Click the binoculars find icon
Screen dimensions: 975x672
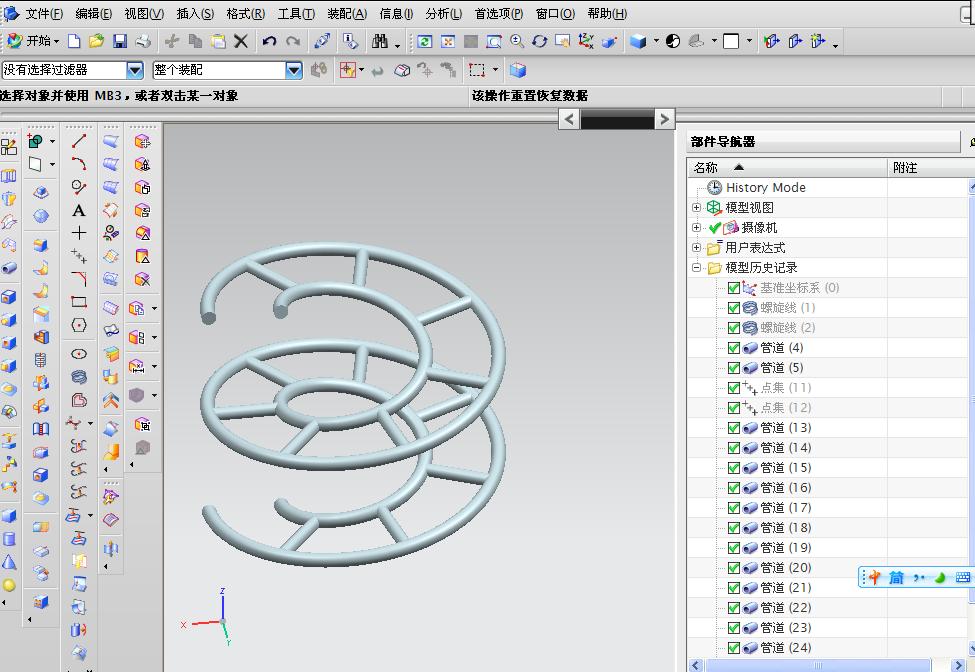379,41
